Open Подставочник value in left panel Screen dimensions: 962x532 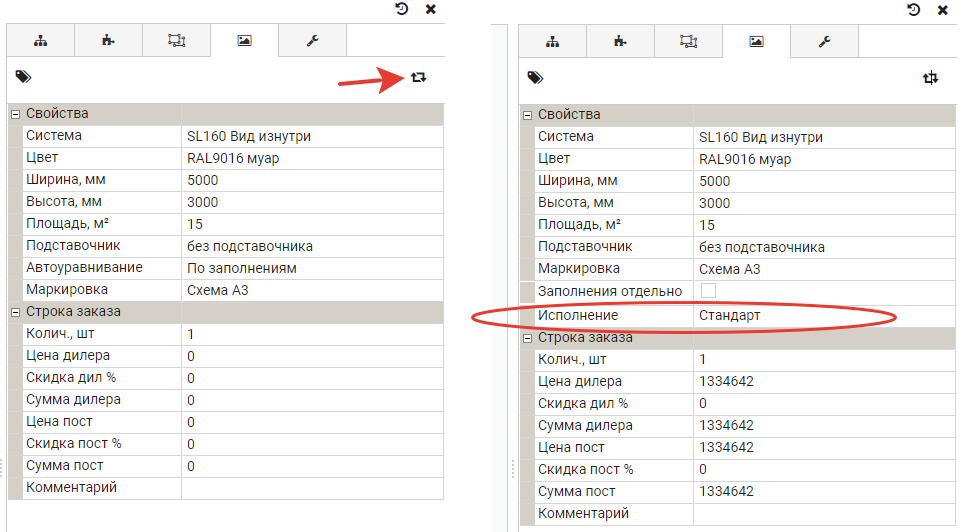point(312,246)
